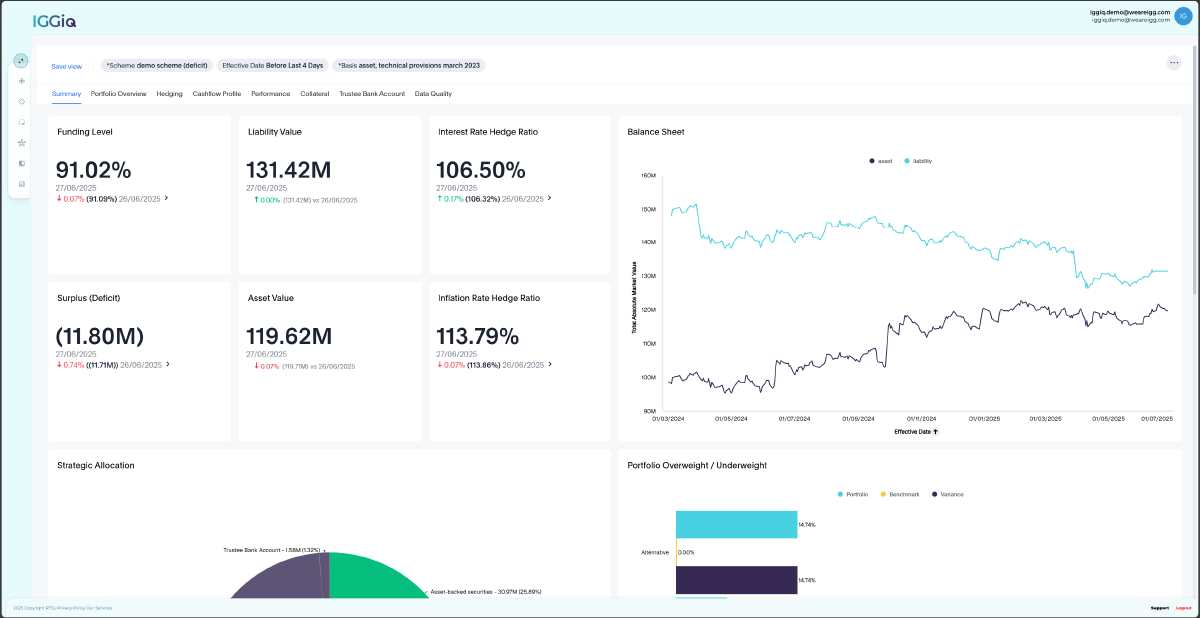1200x618 pixels.
Task: Switch to the Portfolio Overview tab
Action: coord(119,93)
